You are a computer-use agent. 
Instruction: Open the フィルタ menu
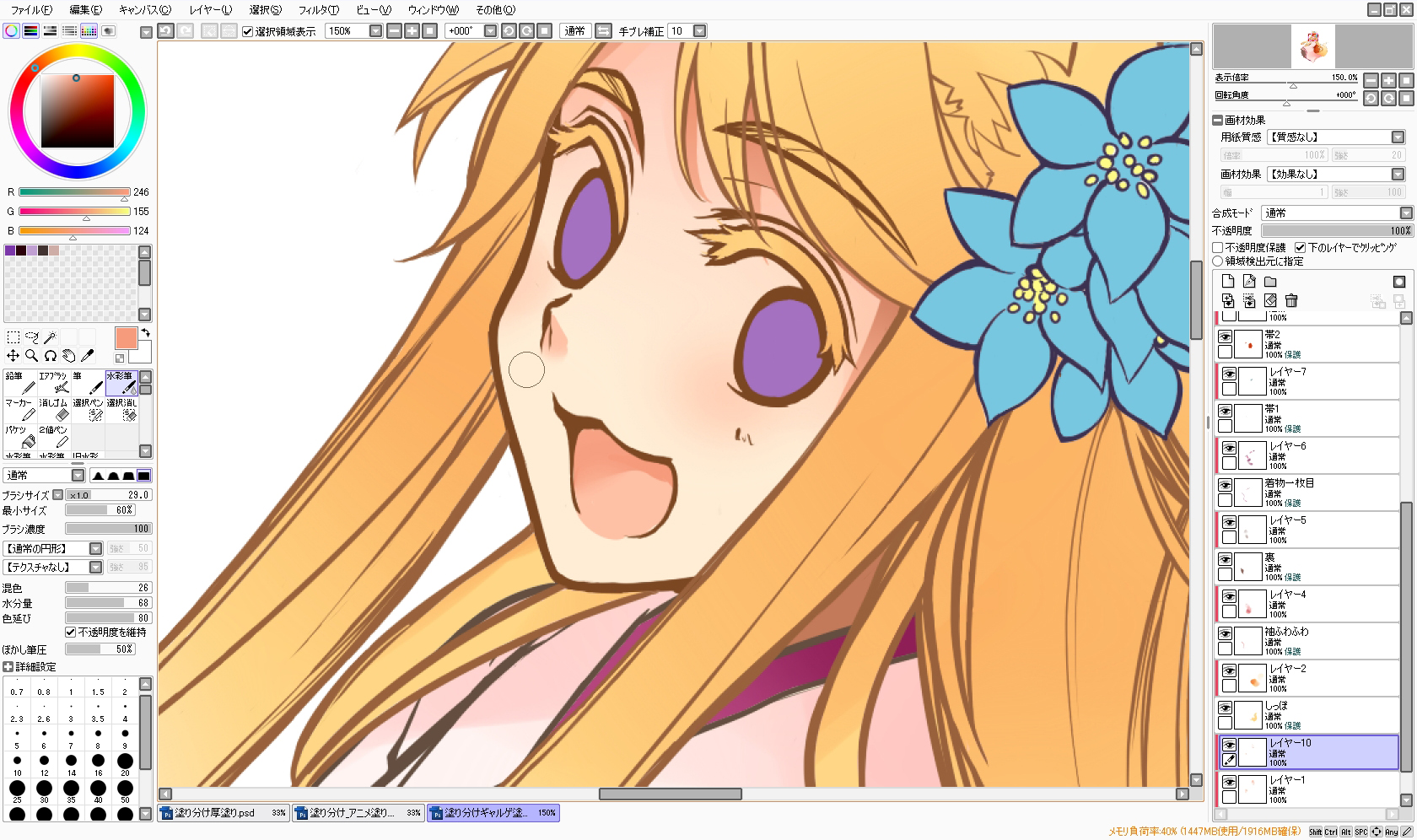319,10
